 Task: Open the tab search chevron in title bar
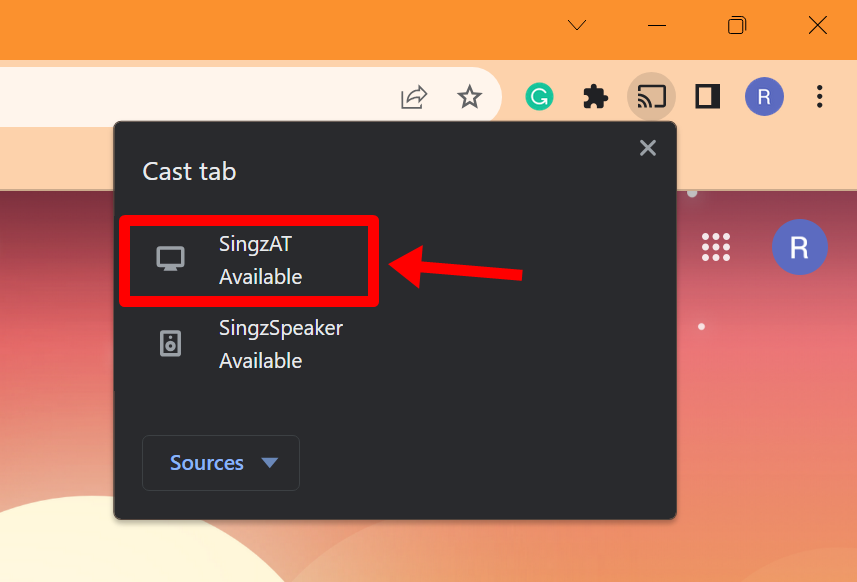(x=577, y=25)
